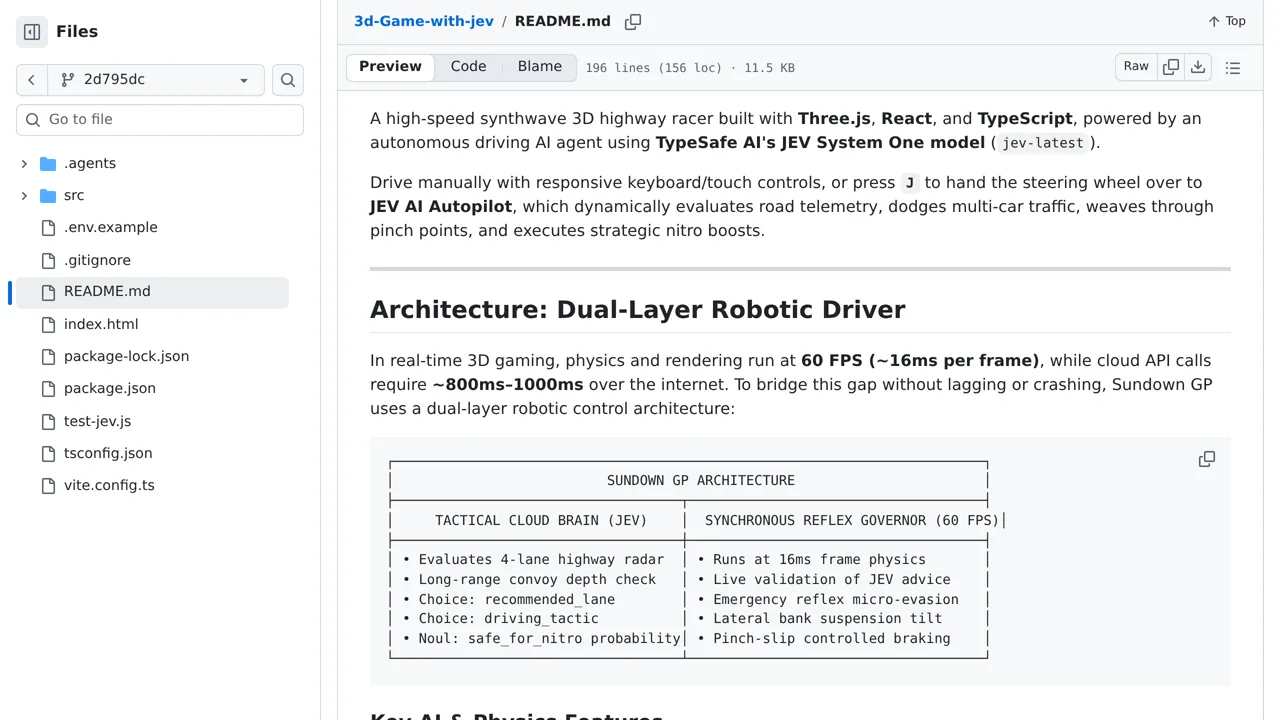This screenshot has width=1280, height=720.
Task: Click the .gitignore file icon
Action: click(x=48, y=260)
